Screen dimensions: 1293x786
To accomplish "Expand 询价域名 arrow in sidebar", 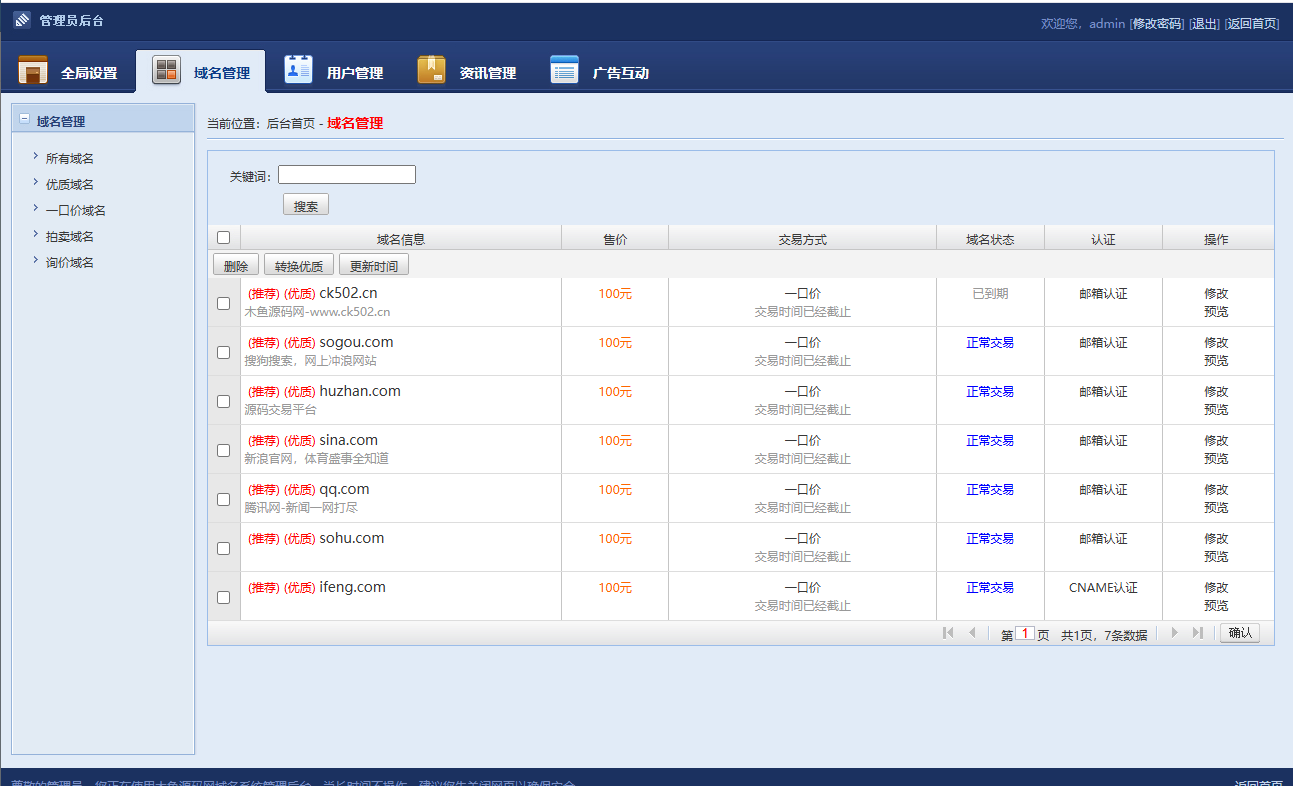I will point(35,261).
